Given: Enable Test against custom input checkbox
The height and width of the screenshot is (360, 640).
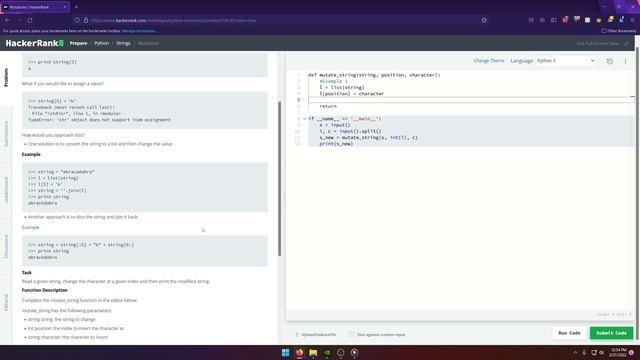Looking at the screenshot, I should [351, 334].
